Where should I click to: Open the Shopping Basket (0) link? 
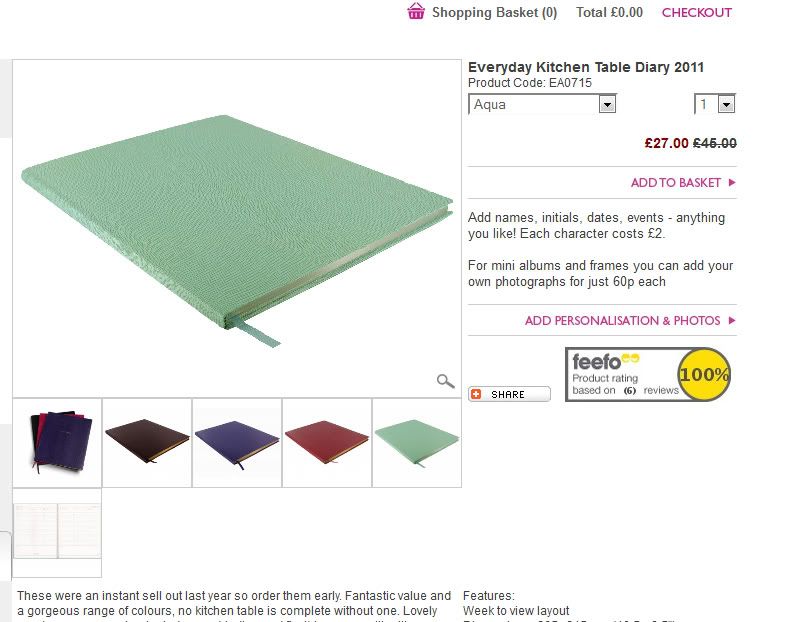[494, 13]
